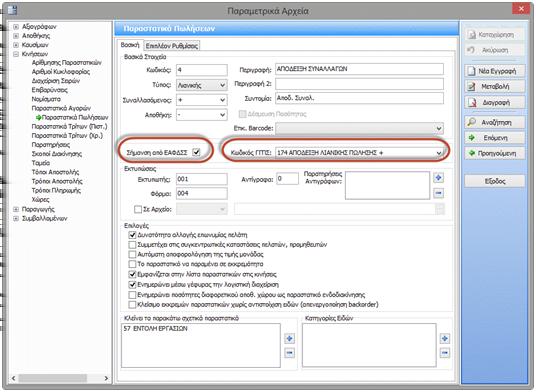Viewport: 536px width, 392px height.
Task: Click the horizontal scrollbar under the tree
Action: tap(60, 378)
